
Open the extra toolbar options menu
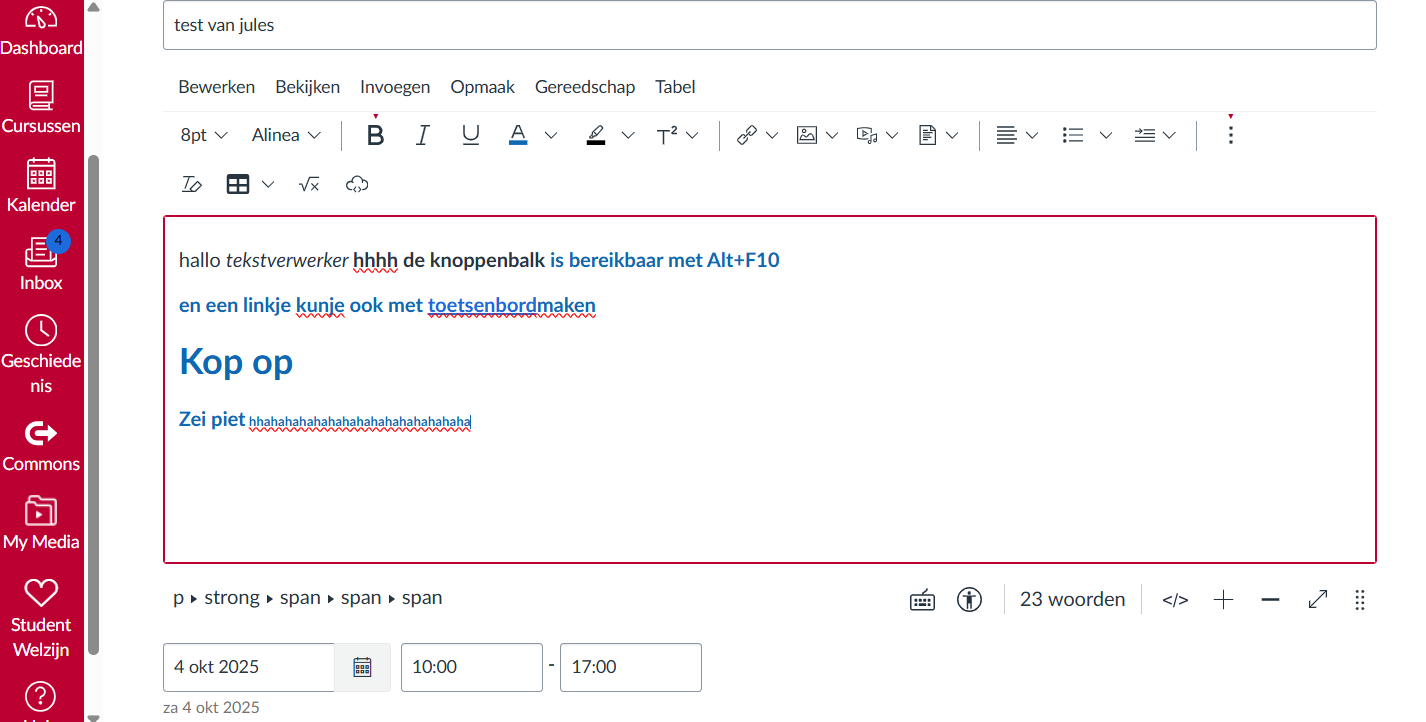(x=1230, y=134)
